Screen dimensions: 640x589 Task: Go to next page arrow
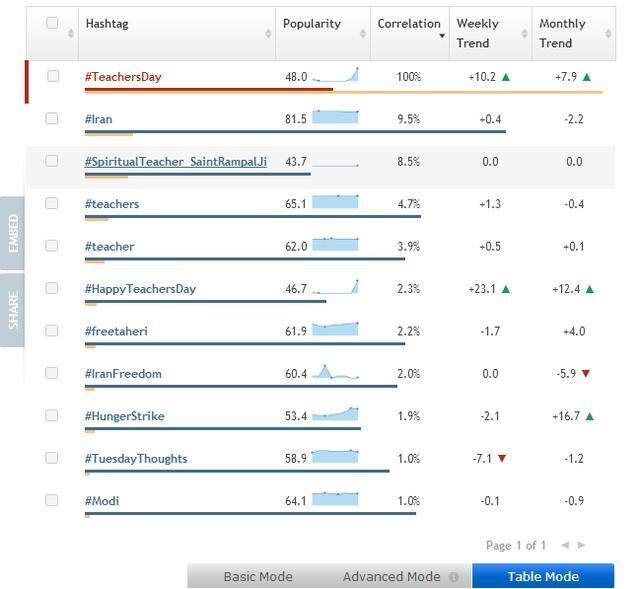click(582, 545)
